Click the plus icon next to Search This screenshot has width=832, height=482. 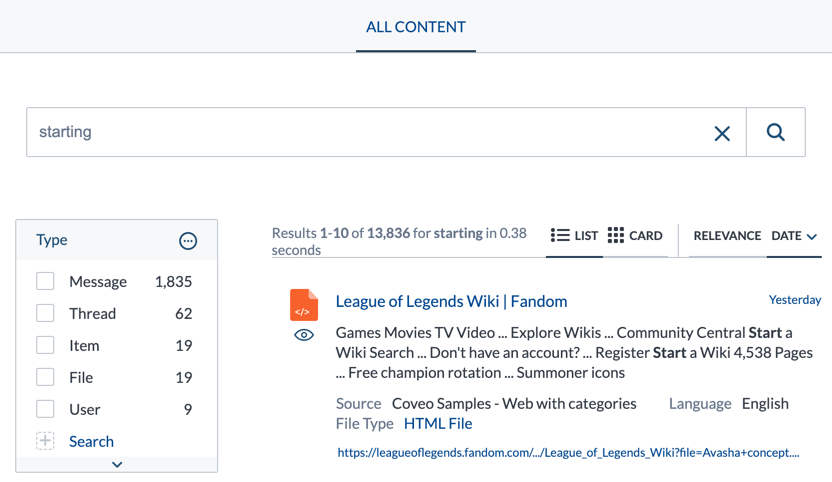[x=45, y=441]
